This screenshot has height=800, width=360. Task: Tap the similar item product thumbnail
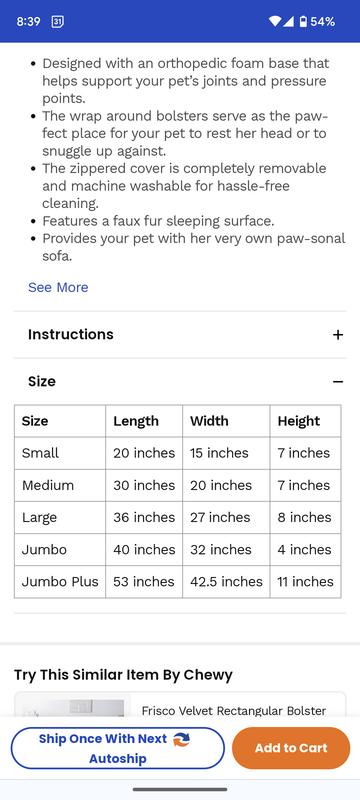(72, 706)
